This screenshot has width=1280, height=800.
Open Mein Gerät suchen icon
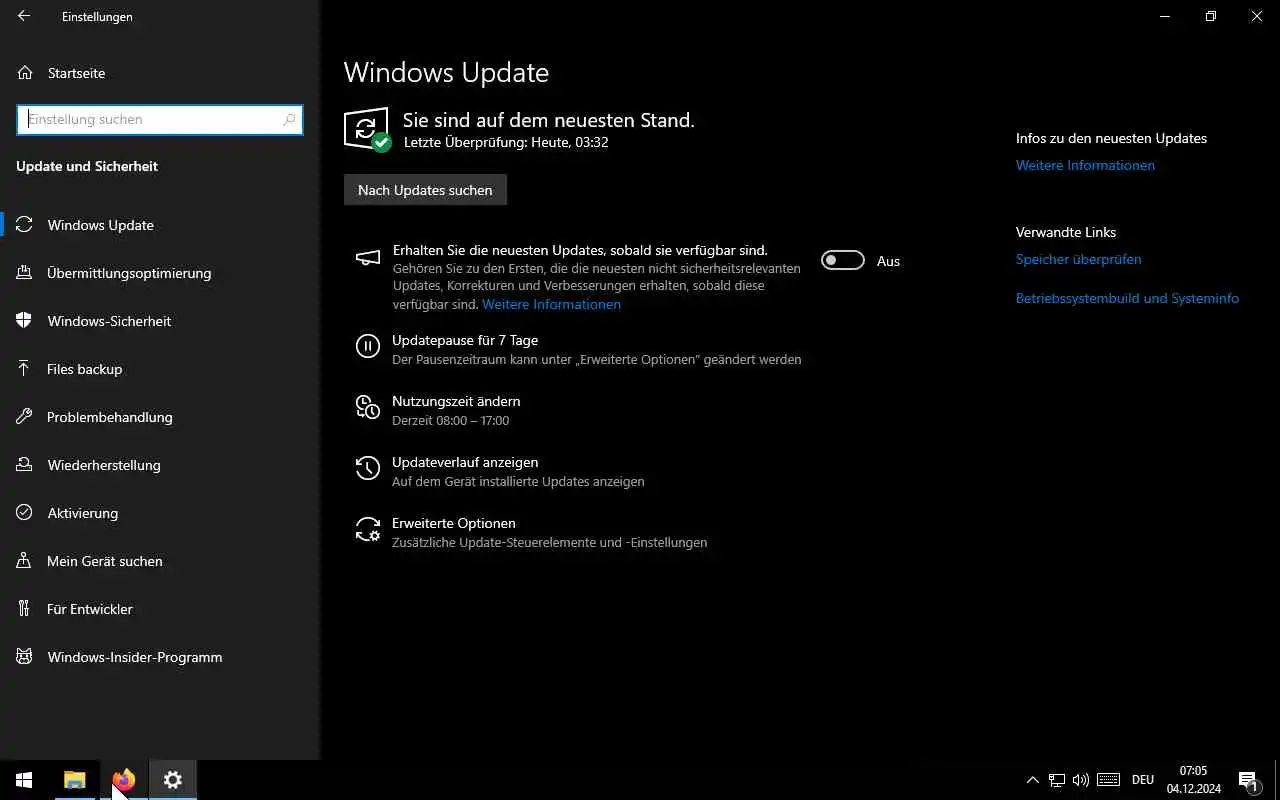pyautogui.click(x=25, y=561)
